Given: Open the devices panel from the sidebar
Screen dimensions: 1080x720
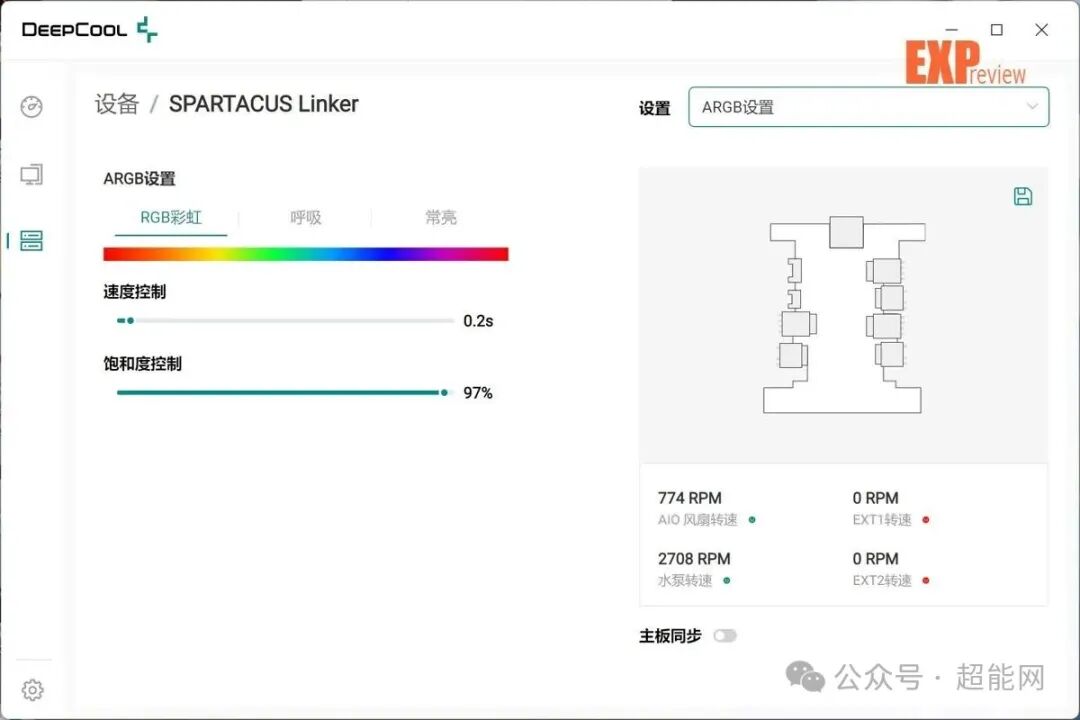Looking at the screenshot, I should click(31, 241).
